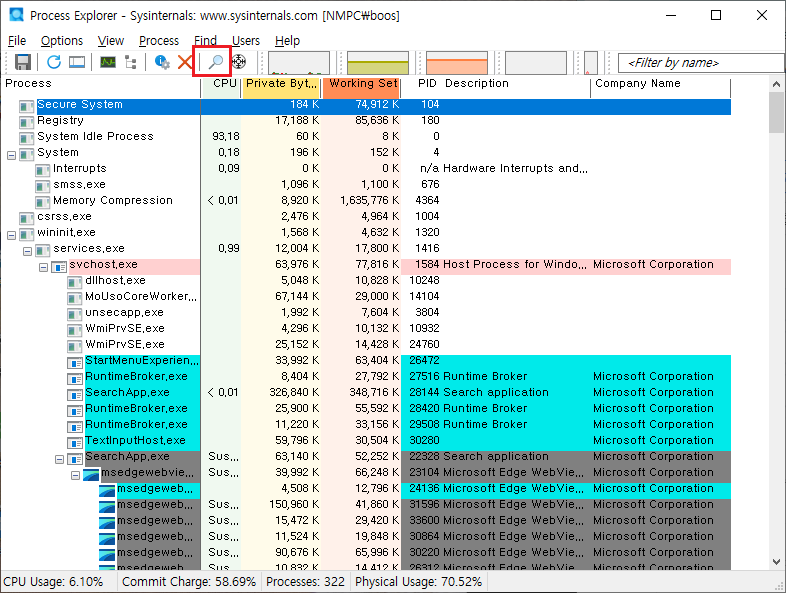Collapse the msedgewebview PID 23104 node
This screenshot has width=786, height=593.
click(76, 475)
